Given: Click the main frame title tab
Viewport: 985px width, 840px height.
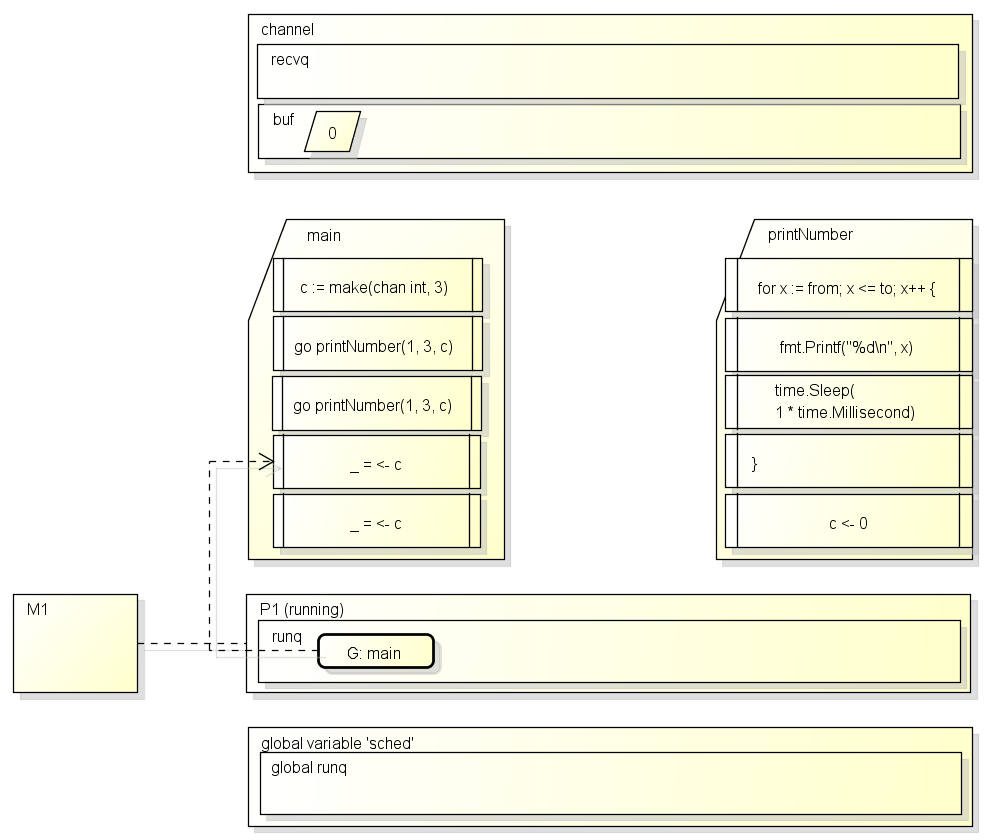Looking at the screenshot, I should pos(324,236).
